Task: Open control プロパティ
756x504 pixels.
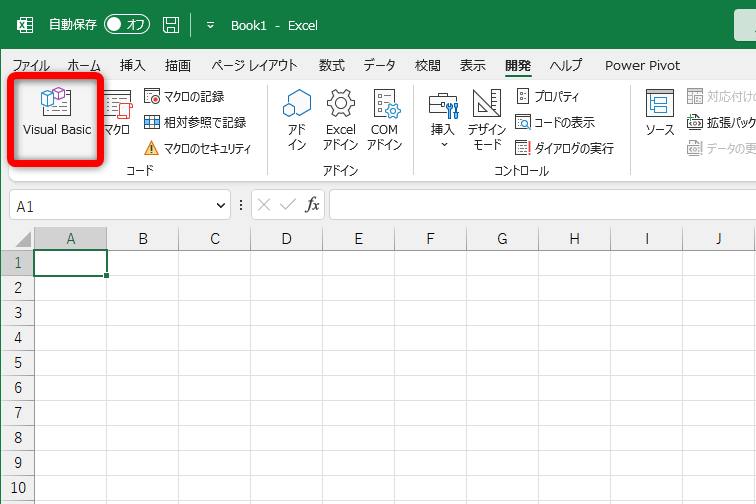Action: pos(548,96)
